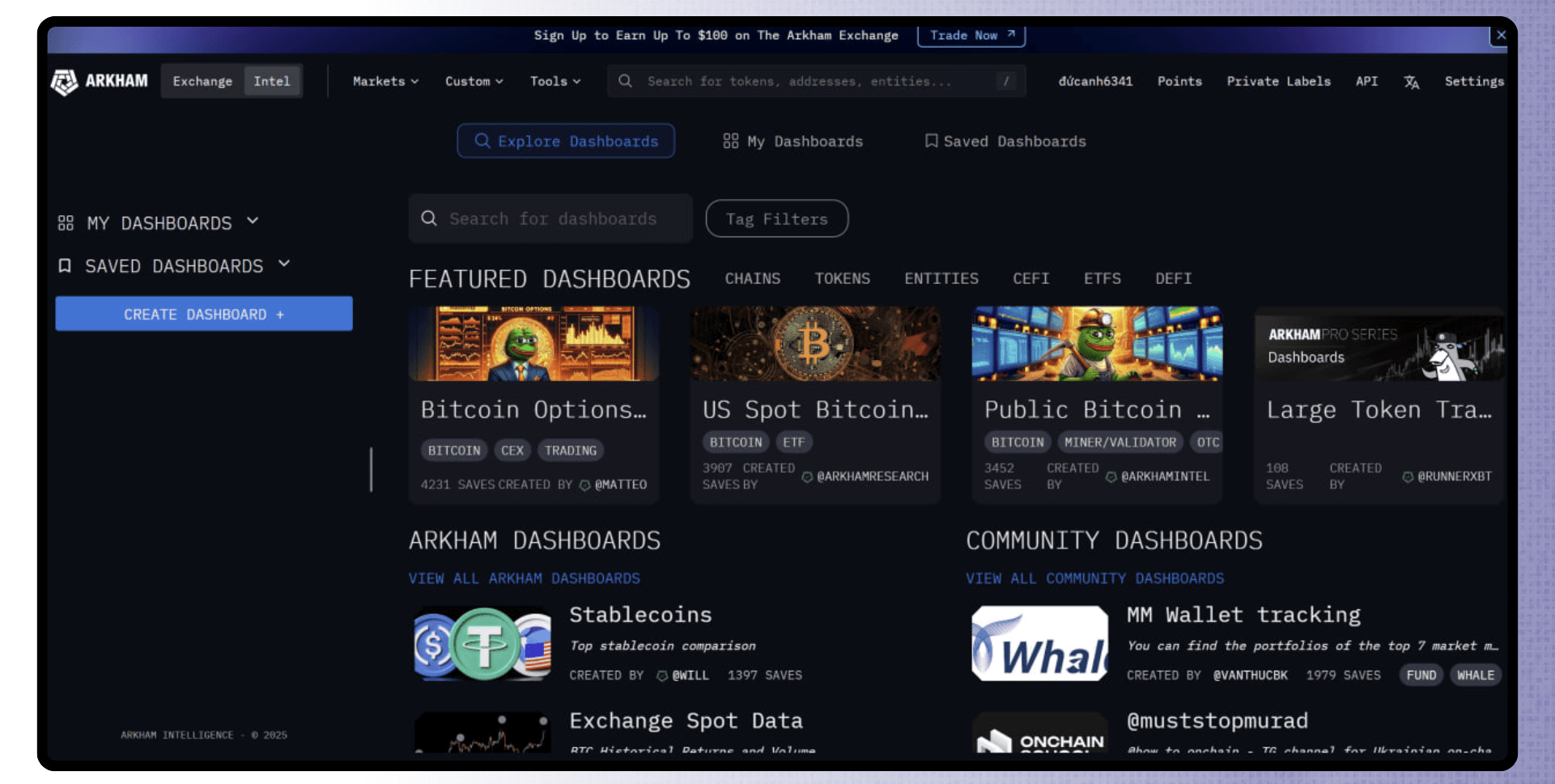The height and width of the screenshot is (784, 1555).
Task: Expand the Saved Dashboards sidebar section
Action: tap(174, 265)
